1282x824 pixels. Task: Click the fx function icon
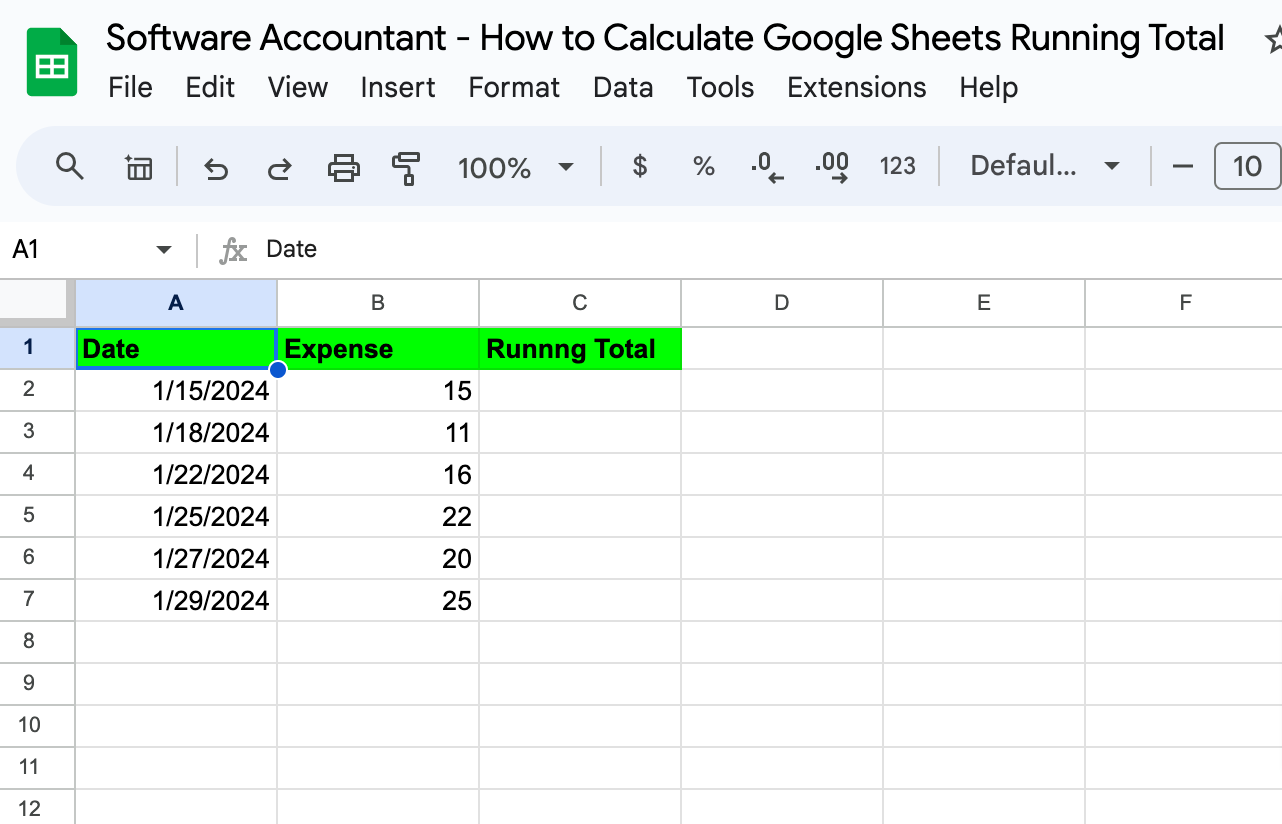233,250
